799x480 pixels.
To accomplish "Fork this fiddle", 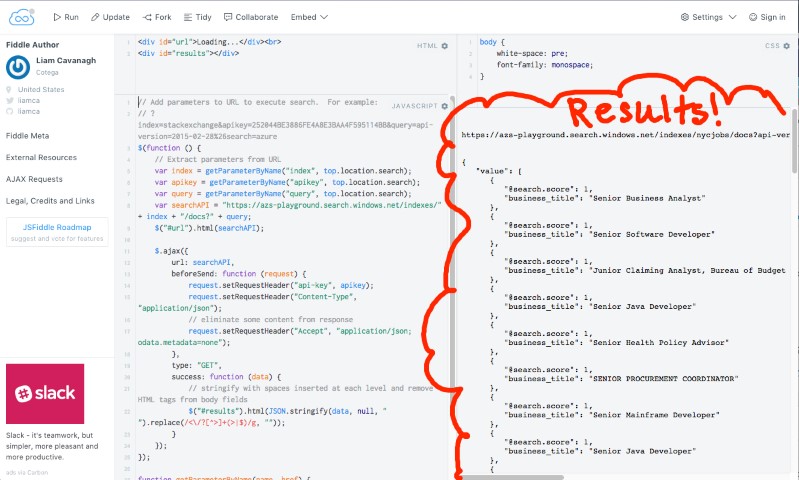I will coord(156,17).
